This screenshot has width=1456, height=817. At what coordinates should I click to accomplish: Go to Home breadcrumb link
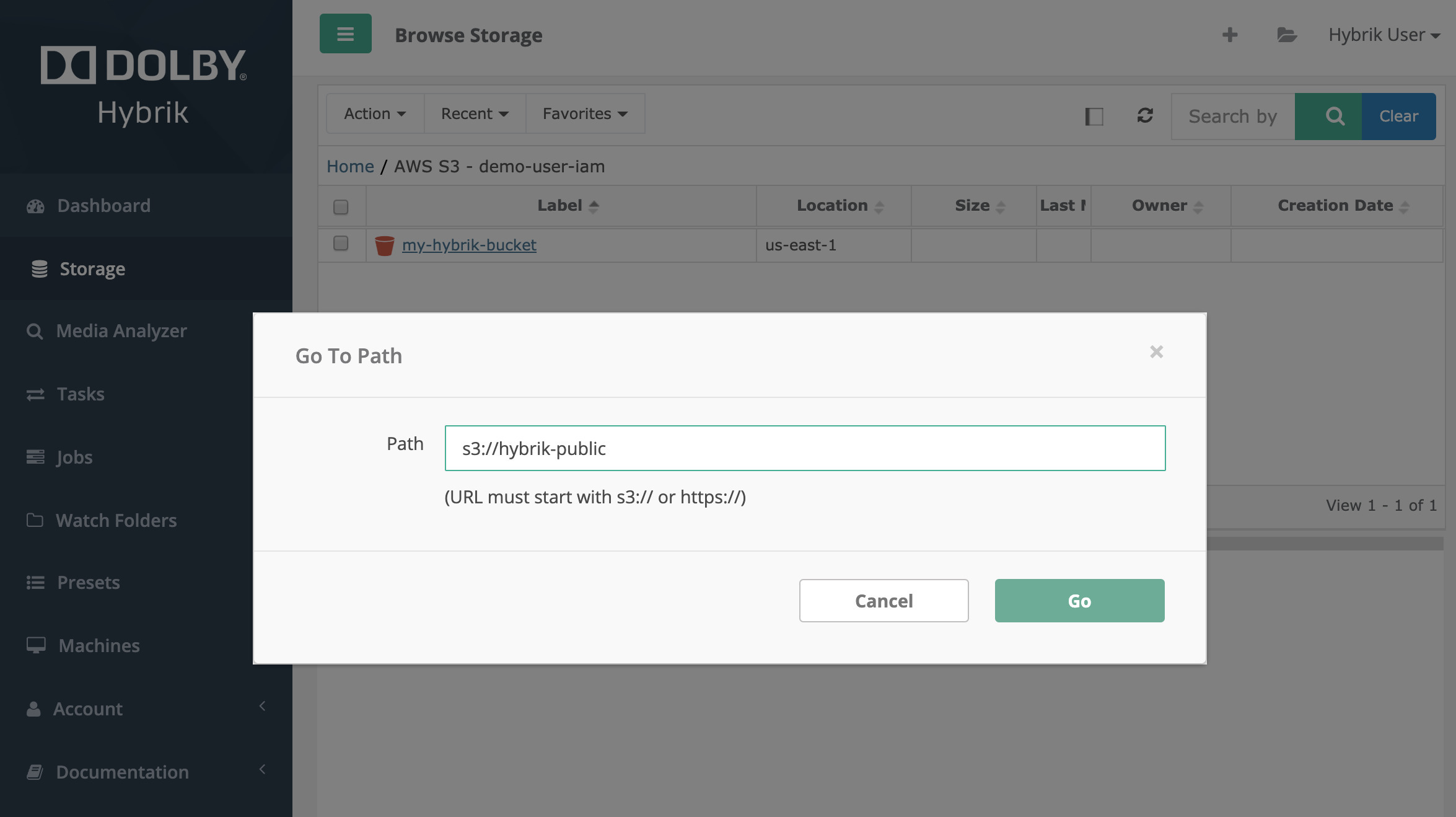tap(350, 166)
